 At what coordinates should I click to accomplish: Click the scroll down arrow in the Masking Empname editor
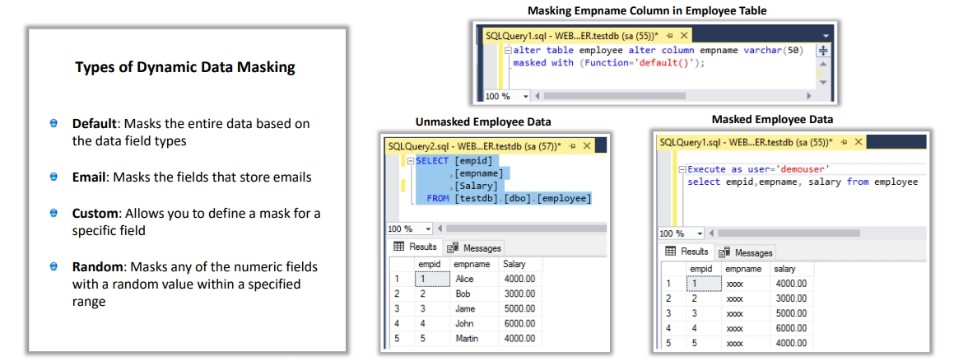[824, 82]
